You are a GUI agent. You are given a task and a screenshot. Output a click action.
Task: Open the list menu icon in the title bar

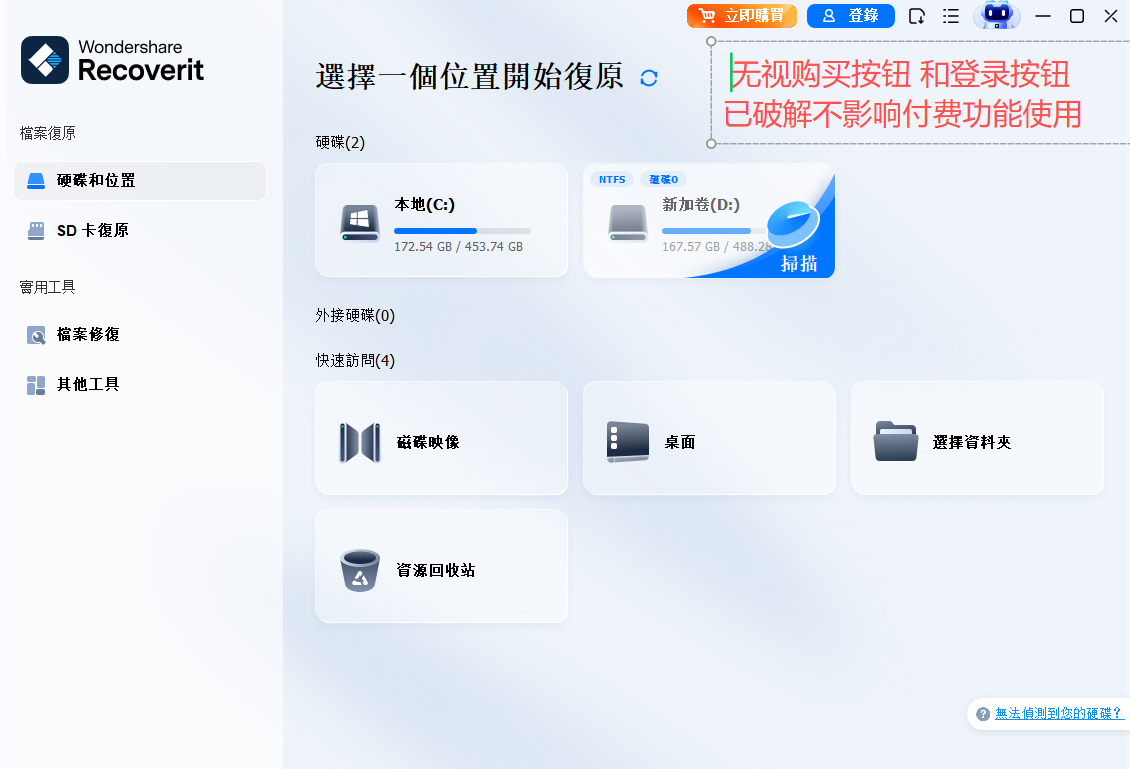coord(951,16)
